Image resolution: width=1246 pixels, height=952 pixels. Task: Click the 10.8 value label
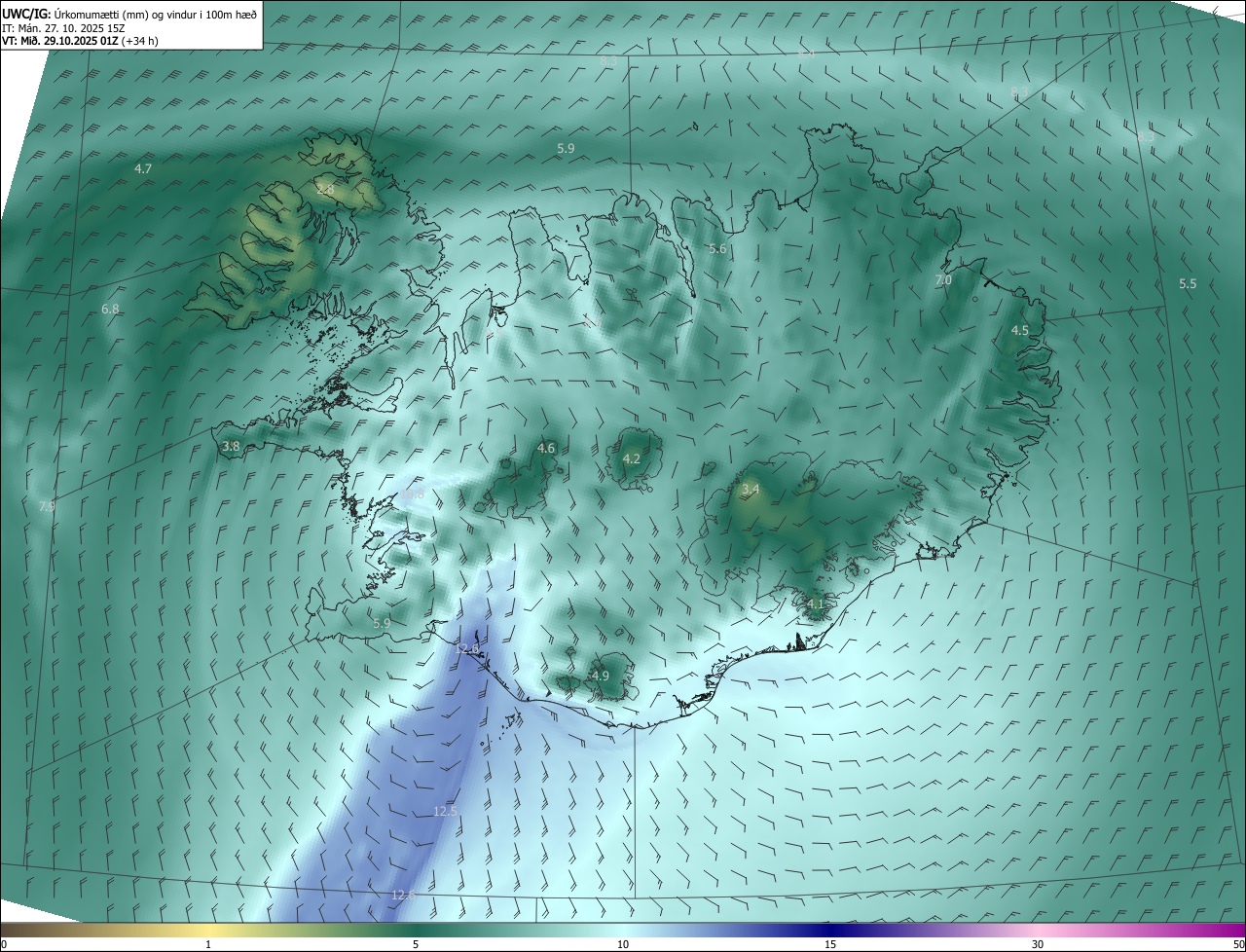413,494
